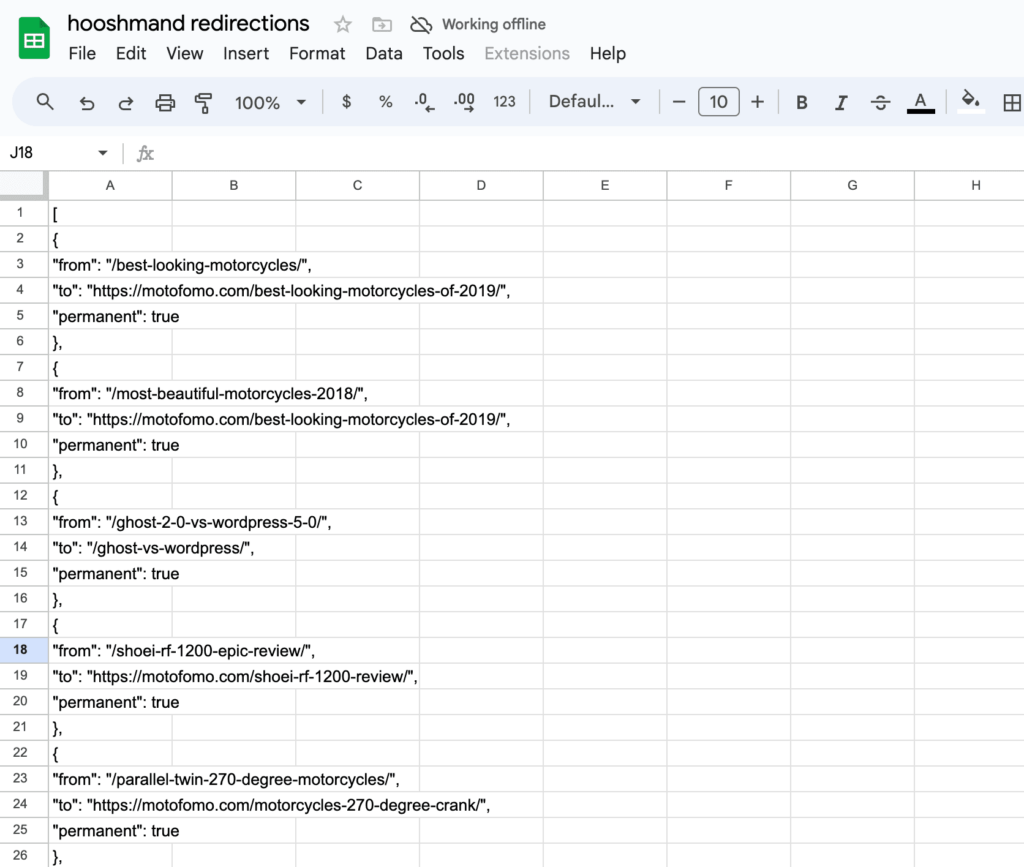Activate the paint format tool
1024x867 pixels.
coord(203,102)
